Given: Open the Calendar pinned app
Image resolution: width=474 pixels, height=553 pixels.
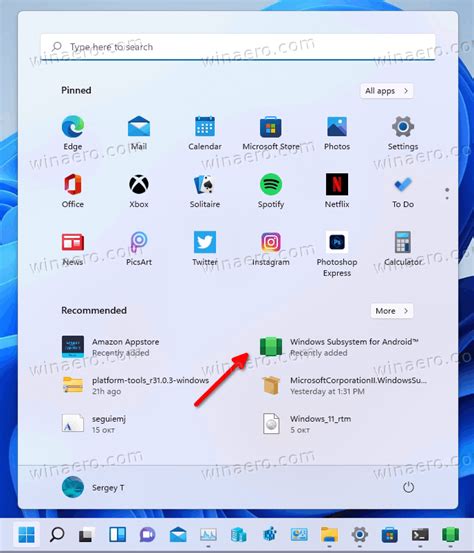Looking at the screenshot, I should click(205, 133).
